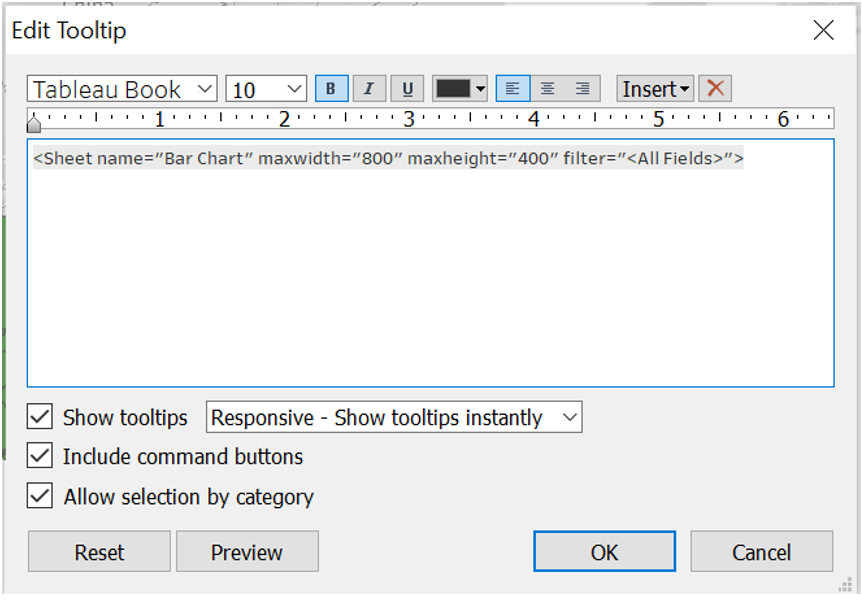Toggle Italic text formatting

(x=368, y=89)
